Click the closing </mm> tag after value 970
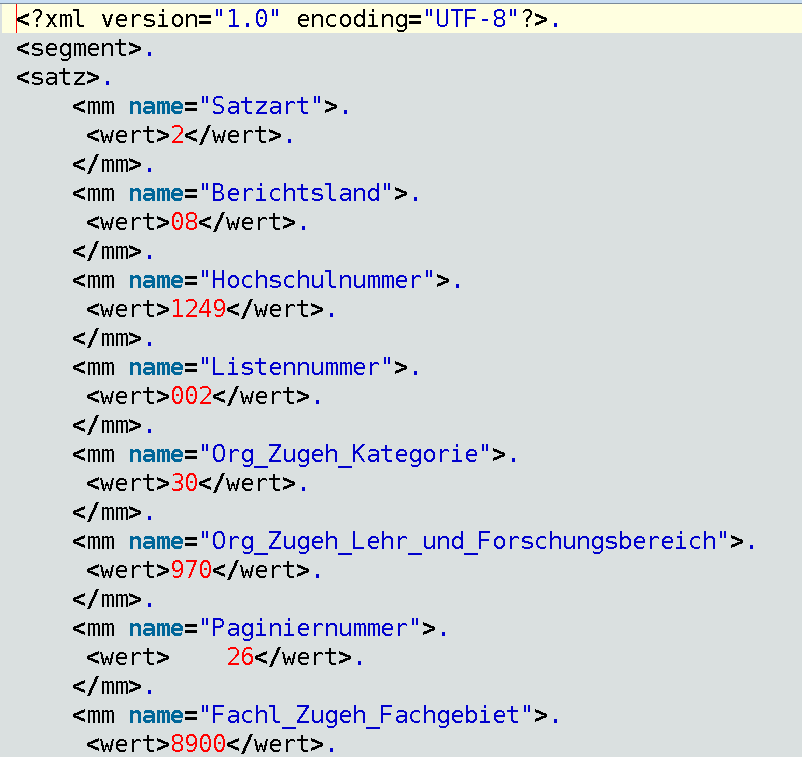This screenshot has width=802, height=757. pyautogui.click(x=107, y=599)
